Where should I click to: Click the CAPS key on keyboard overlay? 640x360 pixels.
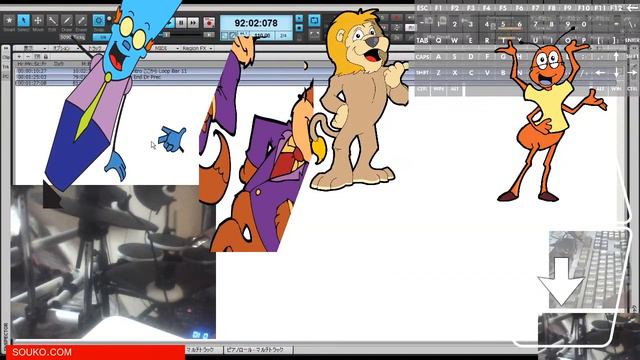423,56
